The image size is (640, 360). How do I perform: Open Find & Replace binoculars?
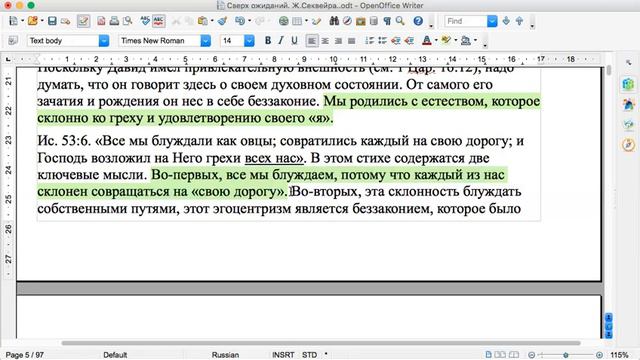tap(334, 21)
